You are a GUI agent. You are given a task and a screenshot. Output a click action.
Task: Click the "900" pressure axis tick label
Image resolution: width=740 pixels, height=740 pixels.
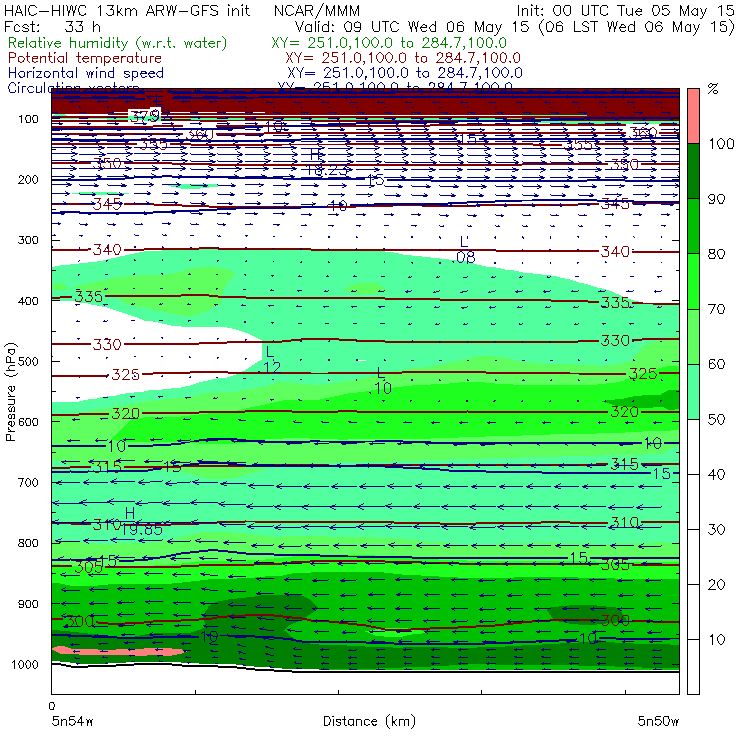pos(28,604)
